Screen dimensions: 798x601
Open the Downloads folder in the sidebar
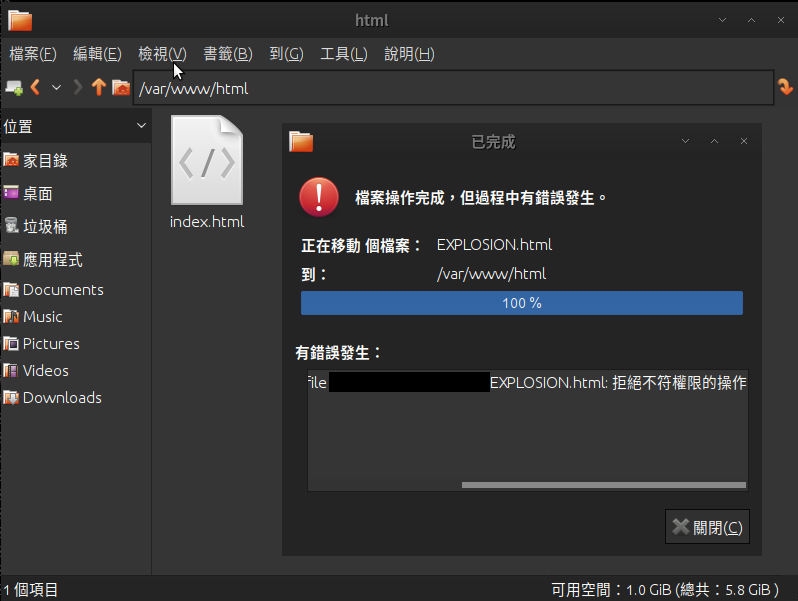[x=62, y=398]
